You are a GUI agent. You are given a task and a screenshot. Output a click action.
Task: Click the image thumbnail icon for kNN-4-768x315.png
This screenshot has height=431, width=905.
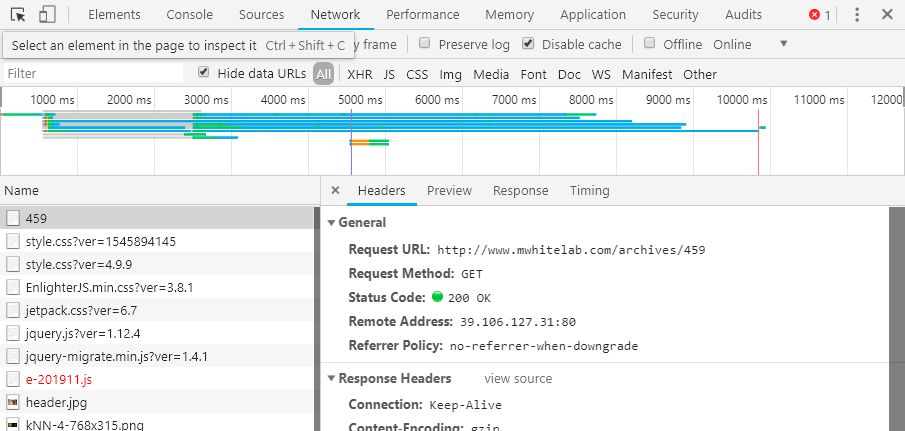tap(13, 425)
